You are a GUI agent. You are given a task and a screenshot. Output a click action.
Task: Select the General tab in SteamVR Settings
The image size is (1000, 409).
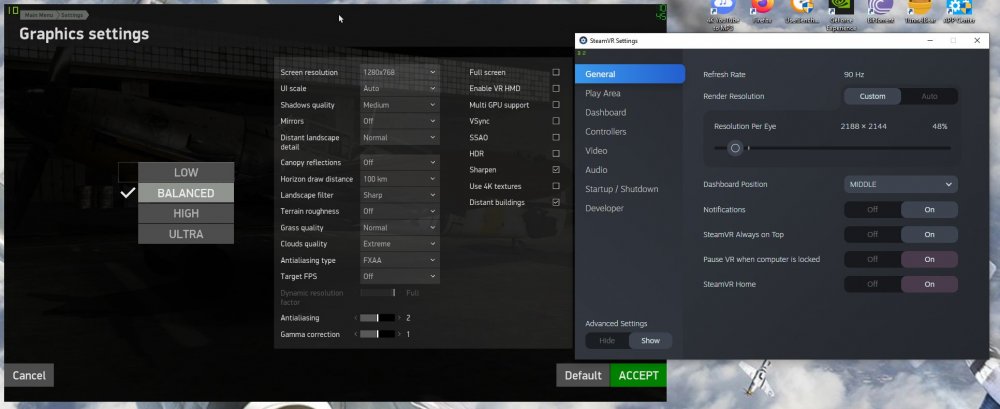tap(630, 74)
